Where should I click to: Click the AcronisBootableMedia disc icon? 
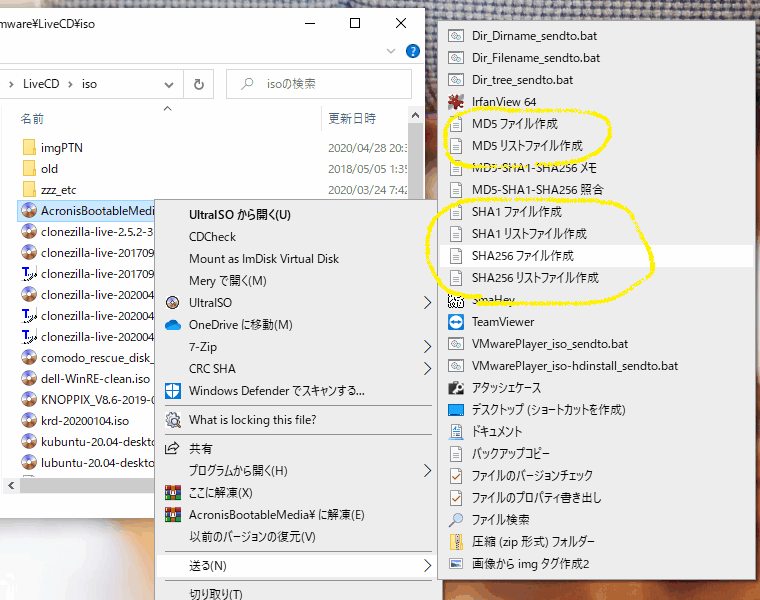(x=29, y=211)
